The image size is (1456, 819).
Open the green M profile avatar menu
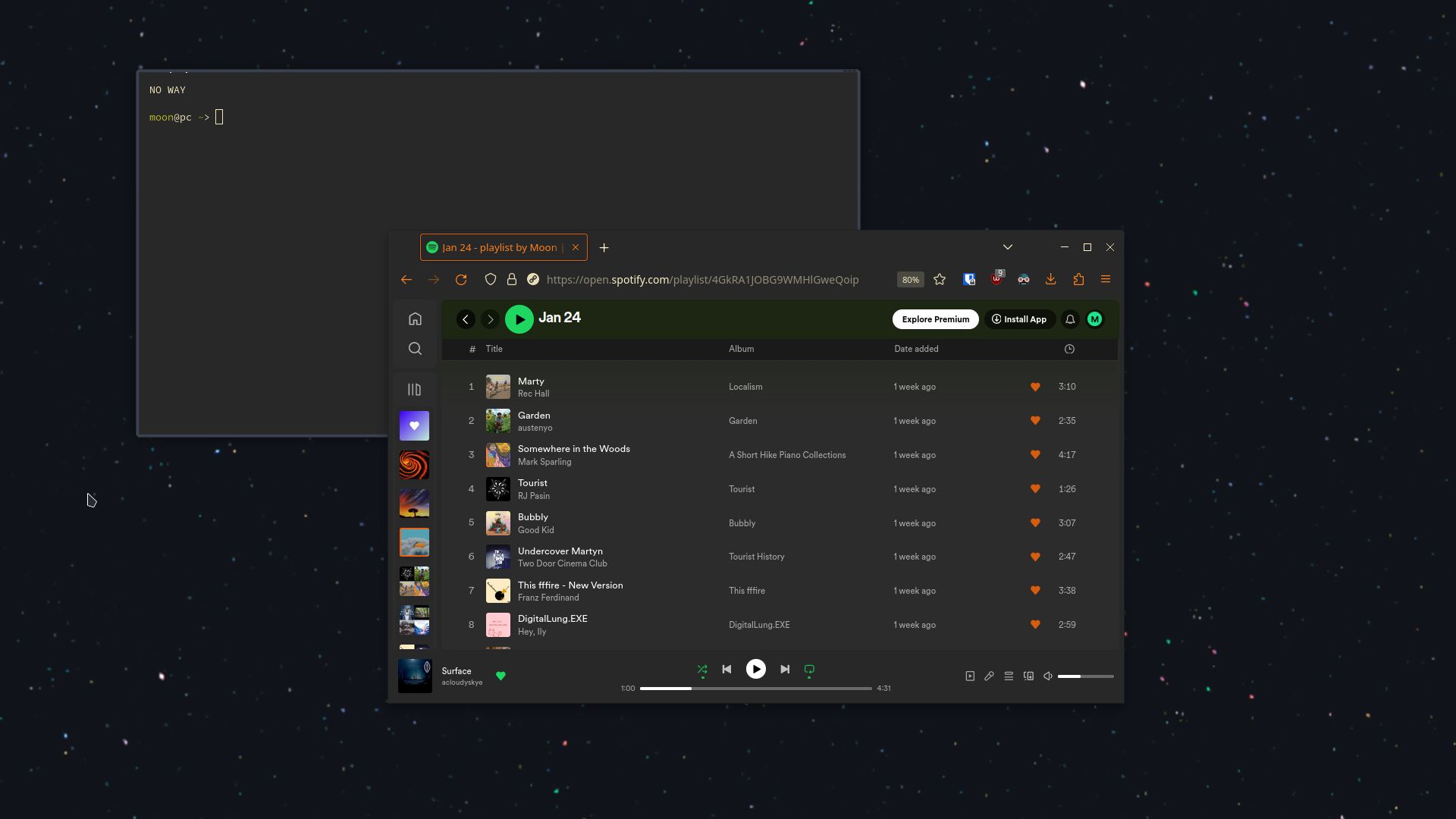click(1094, 319)
